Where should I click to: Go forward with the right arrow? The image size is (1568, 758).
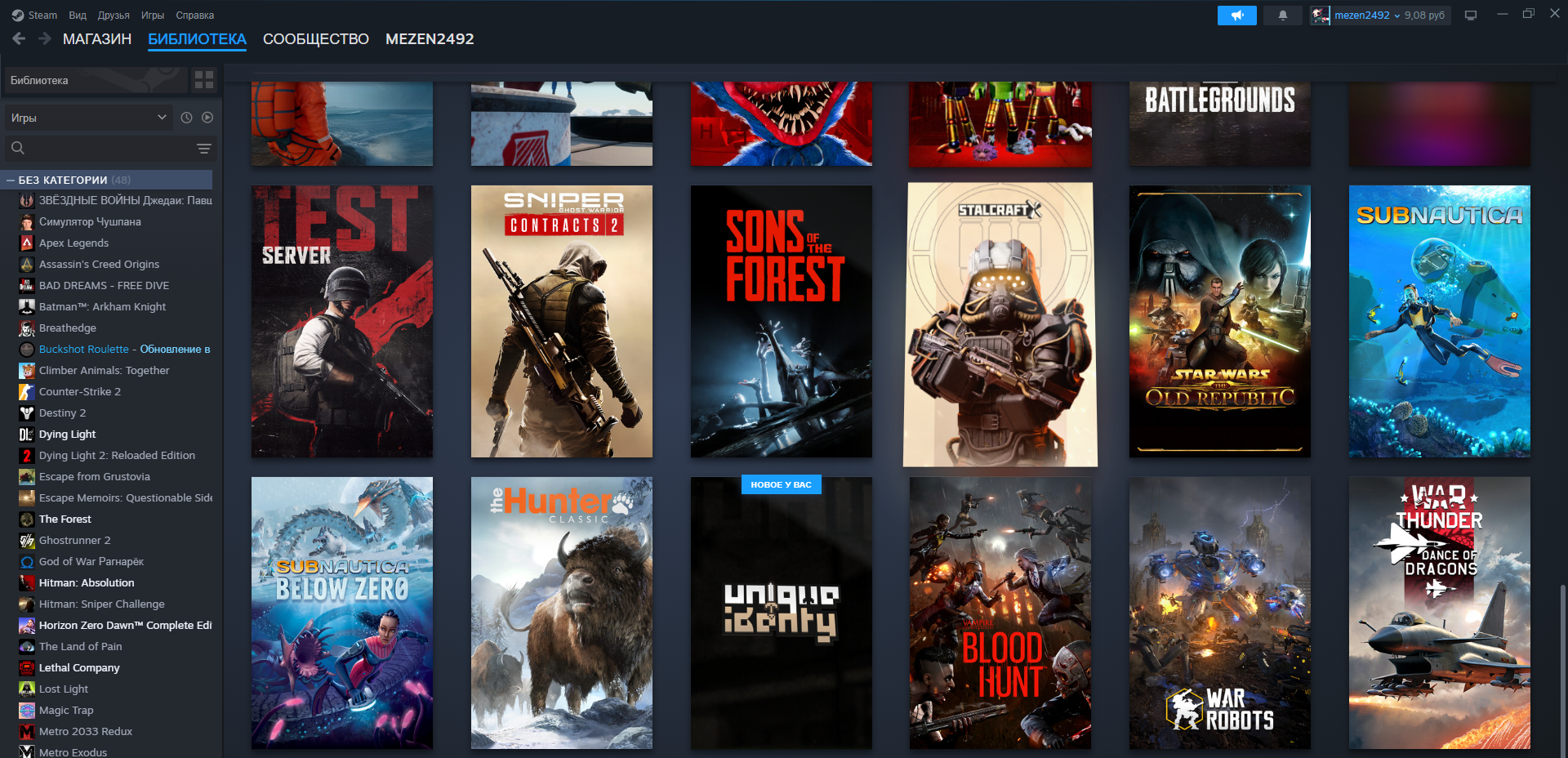[x=45, y=38]
